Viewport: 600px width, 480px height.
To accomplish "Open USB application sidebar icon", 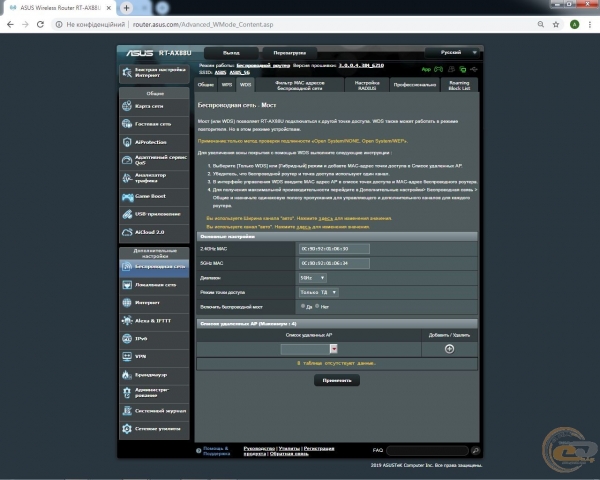I will [x=127, y=214].
